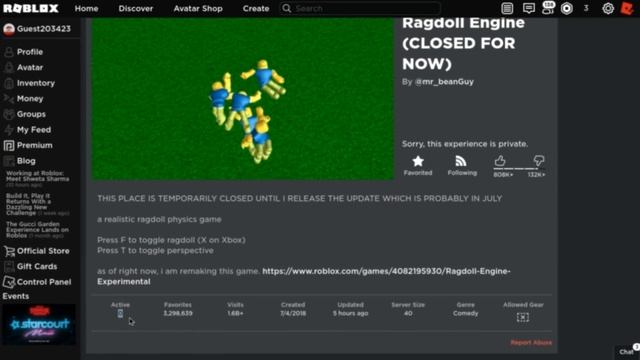
Task: Click the Starcourt Mall event banner
Action: (39, 324)
